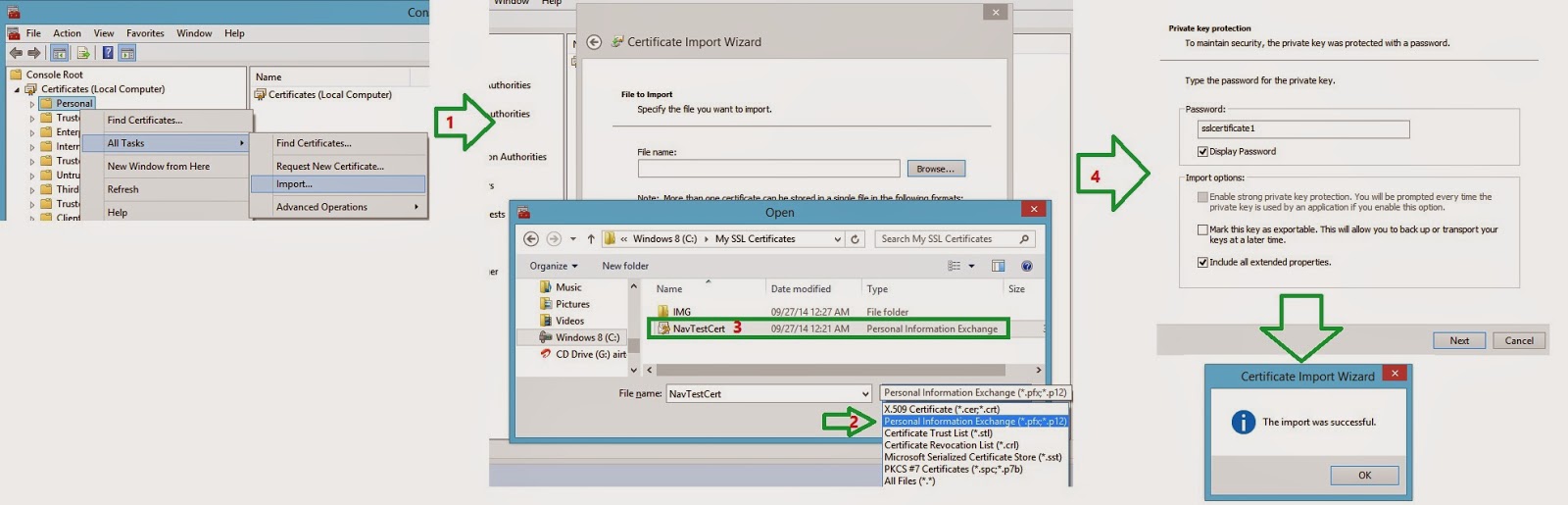Open the Organize dropdown

[x=554, y=266]
